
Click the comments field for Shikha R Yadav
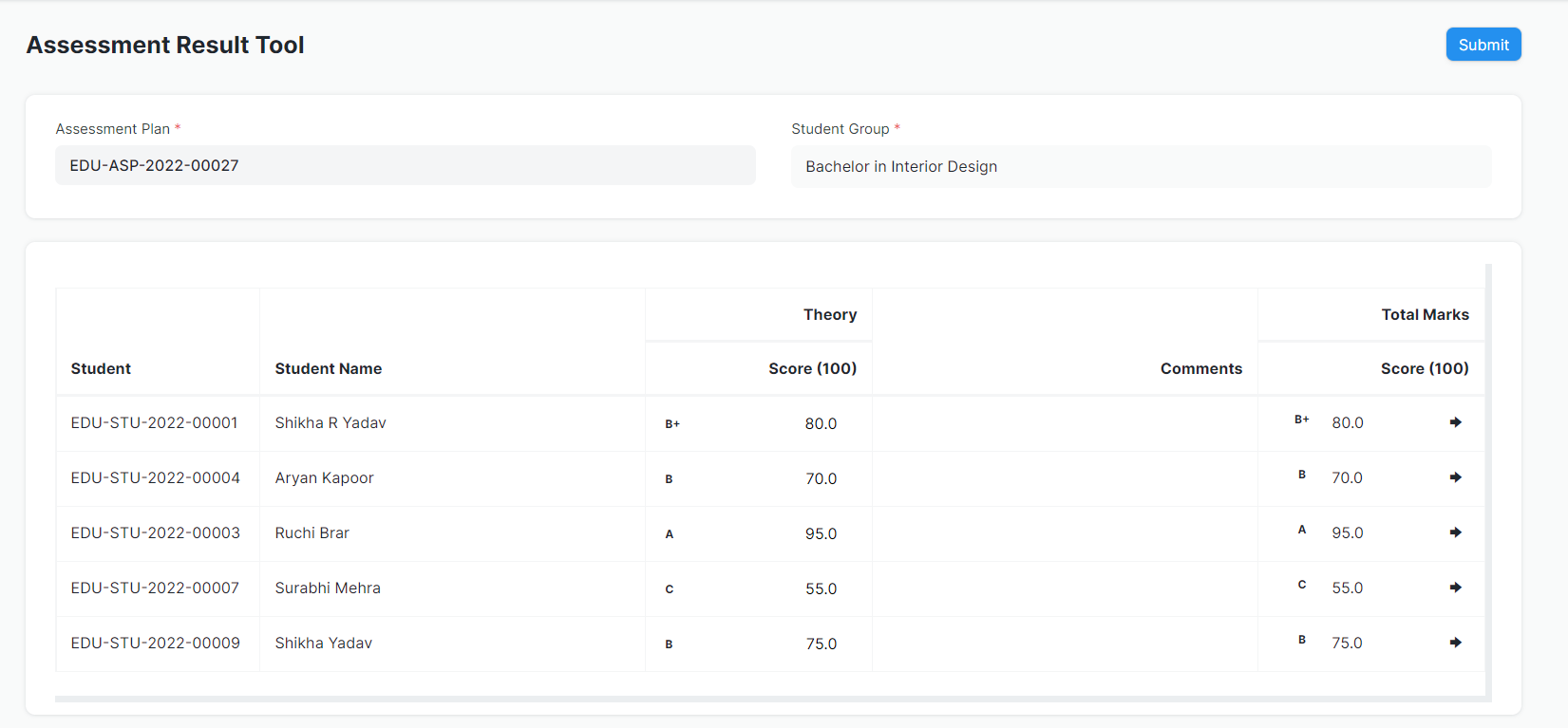(1064, 423)
